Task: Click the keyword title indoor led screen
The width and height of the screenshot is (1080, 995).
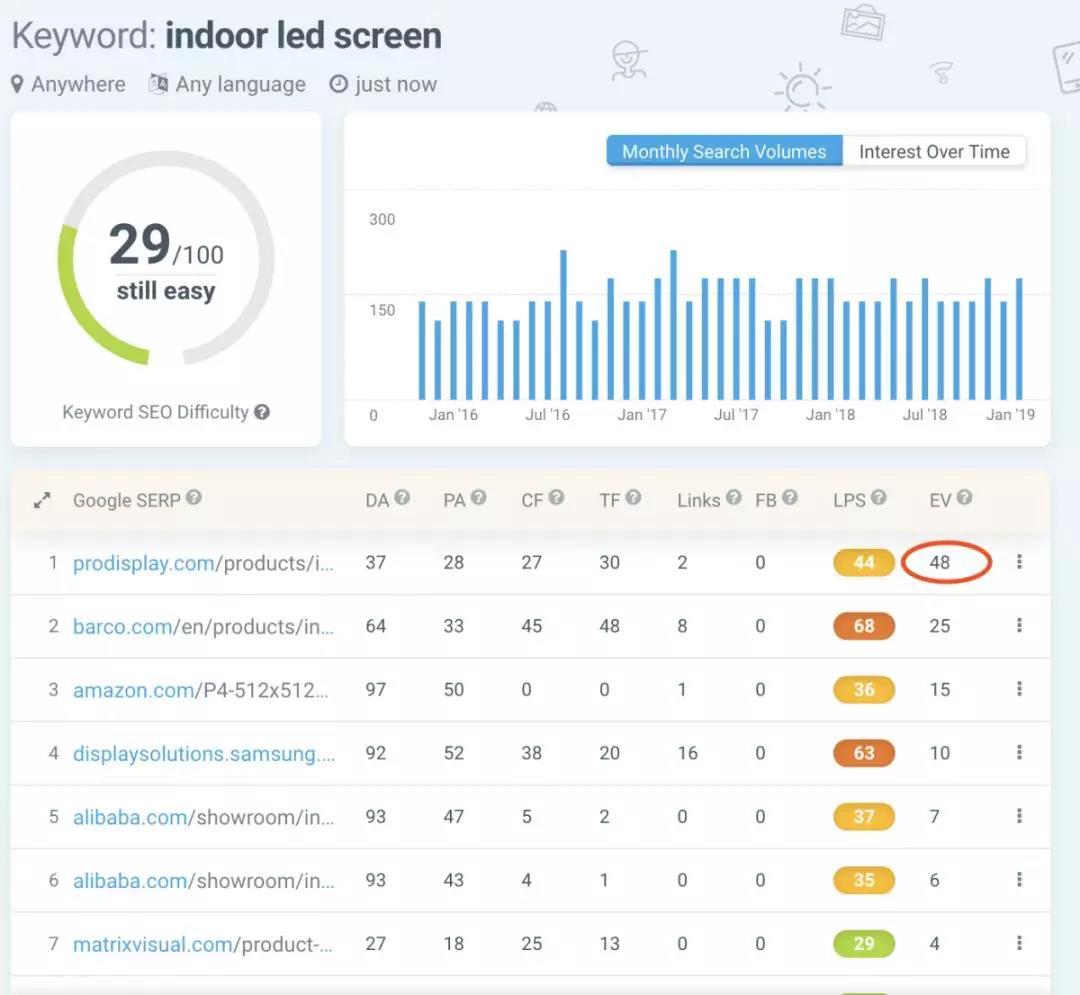Action: (303, 36)
